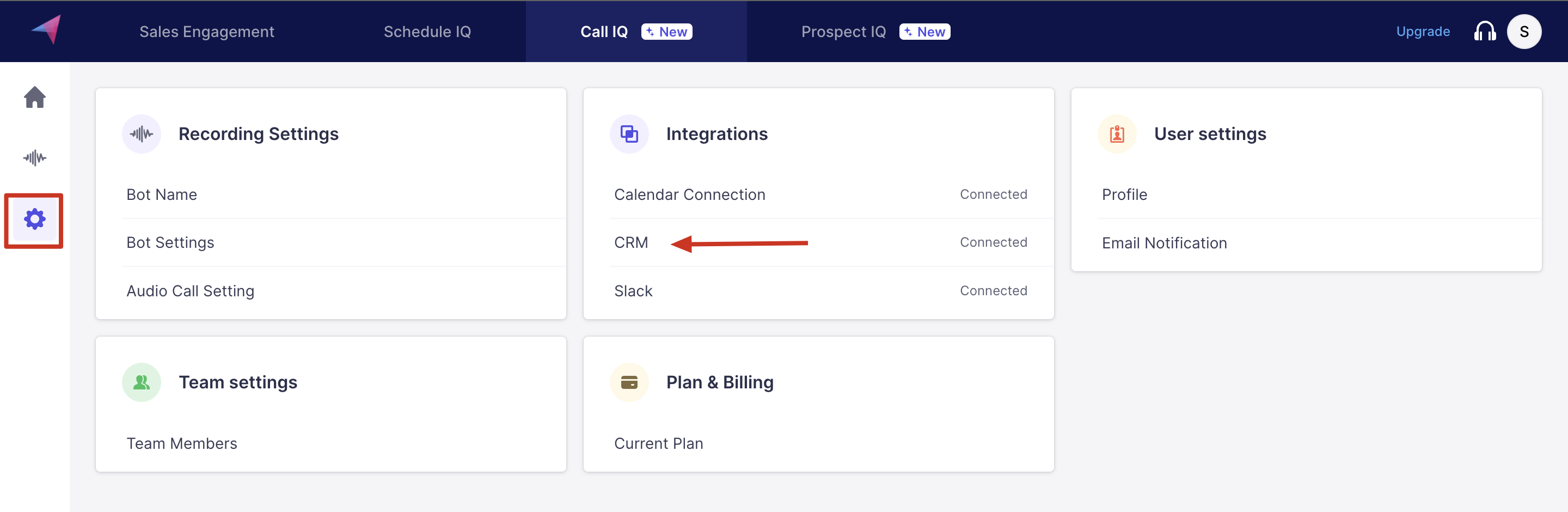The height and width of the screenshot is (512, 1568).
Task: Open the recordings waveform sidebar icon
Action: pyautogui.click(x=35, y=159)
